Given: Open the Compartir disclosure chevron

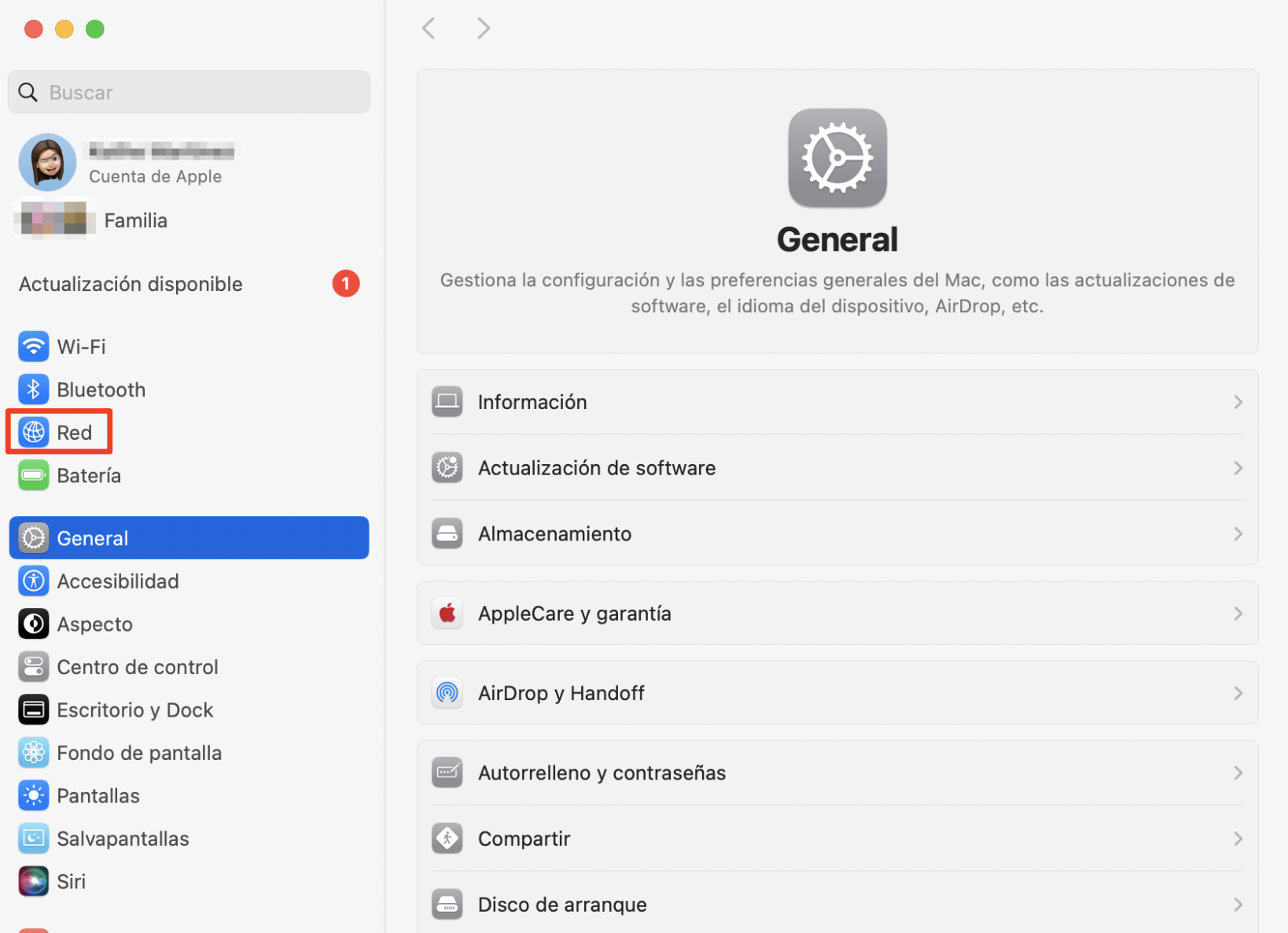Looking at the screenshot, I should [x=1238, y=838].
